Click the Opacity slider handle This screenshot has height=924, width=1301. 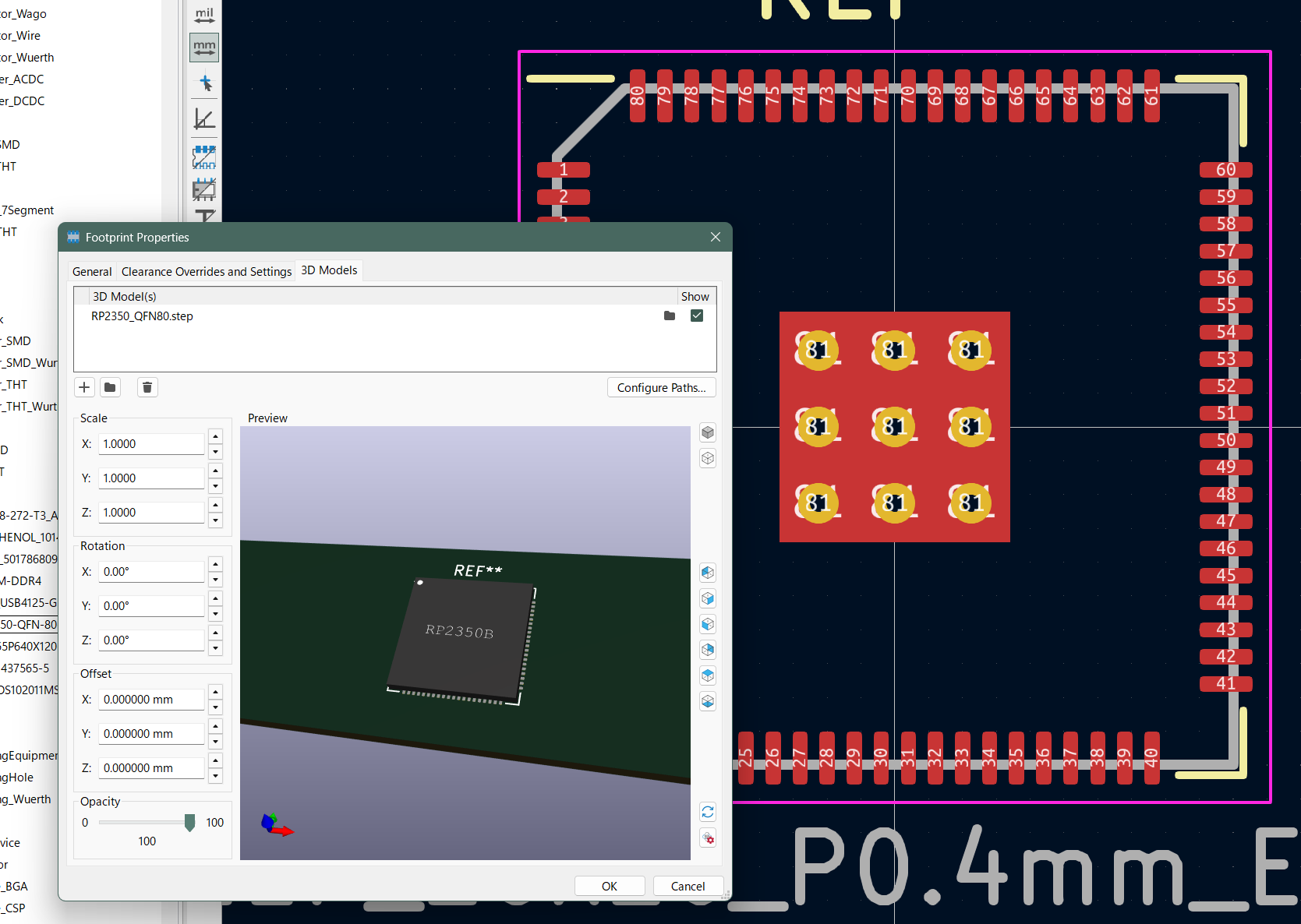[x=189, y=823]
